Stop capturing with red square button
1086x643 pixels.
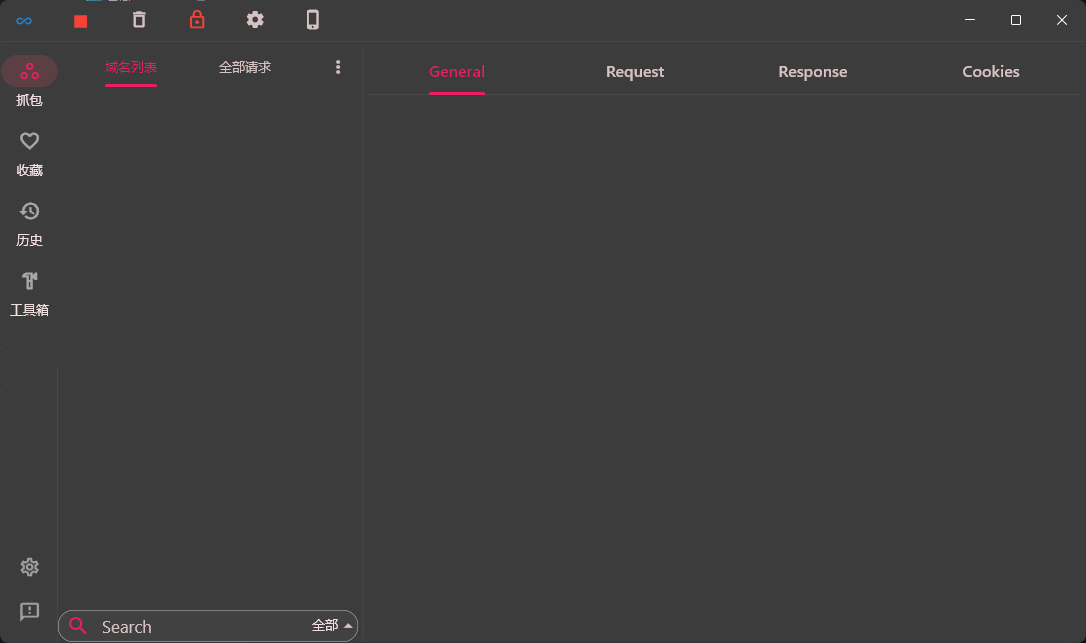pos(80,19)
